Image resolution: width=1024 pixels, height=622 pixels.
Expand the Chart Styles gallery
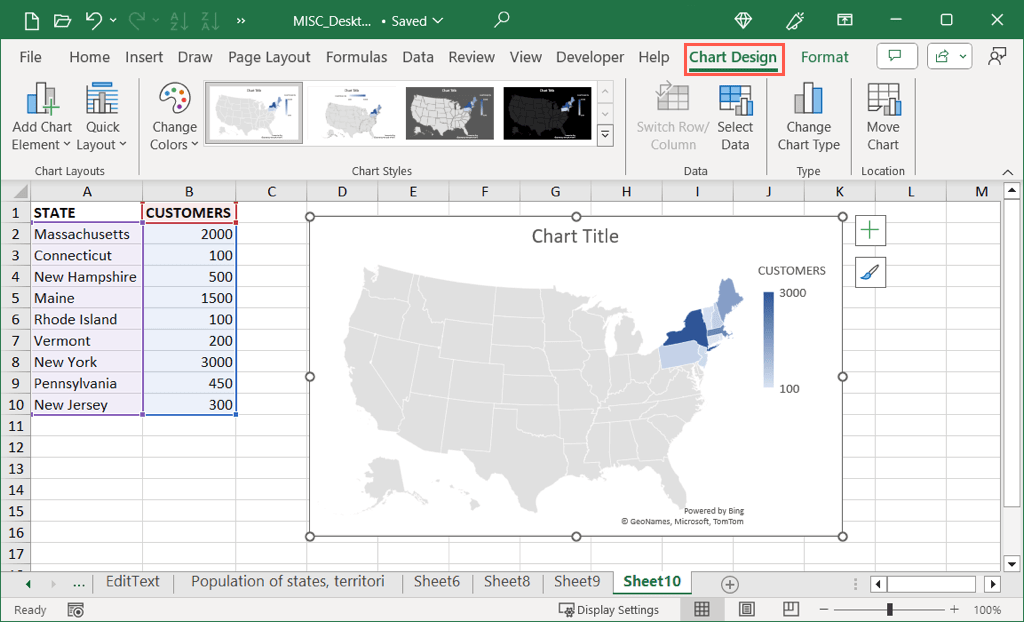605,133
